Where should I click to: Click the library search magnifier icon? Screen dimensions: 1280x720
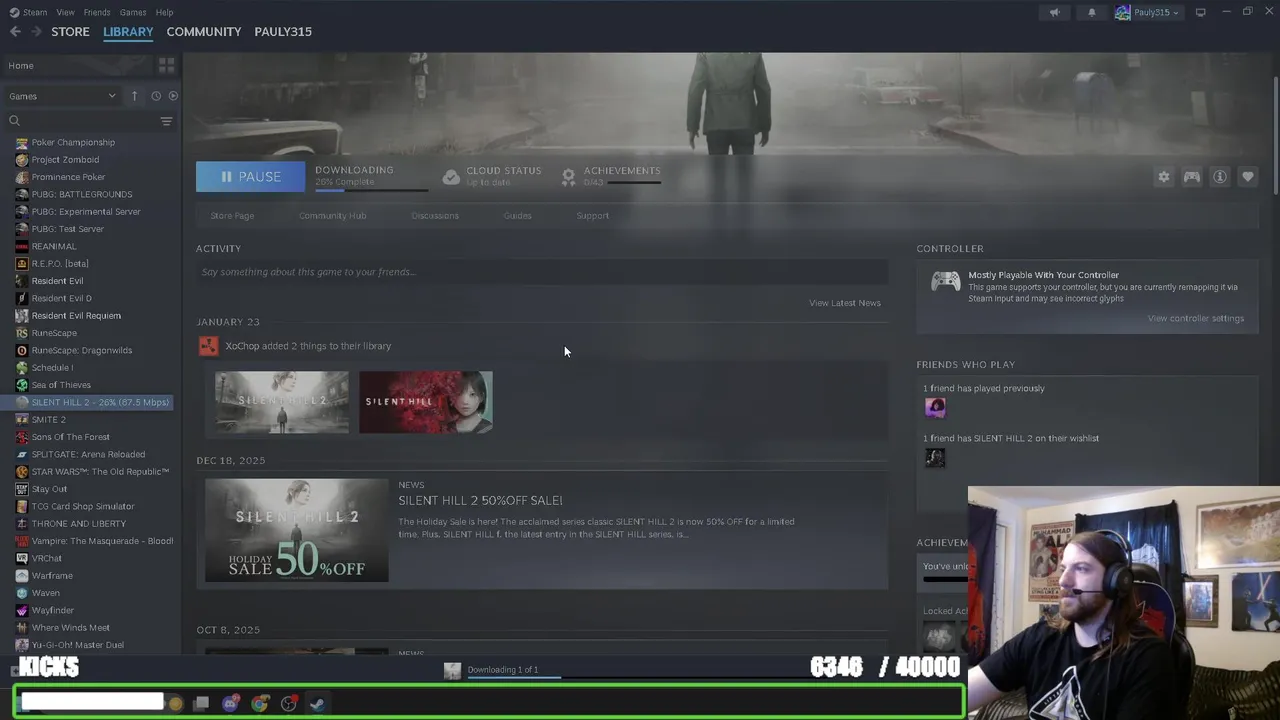click(14, 121)
